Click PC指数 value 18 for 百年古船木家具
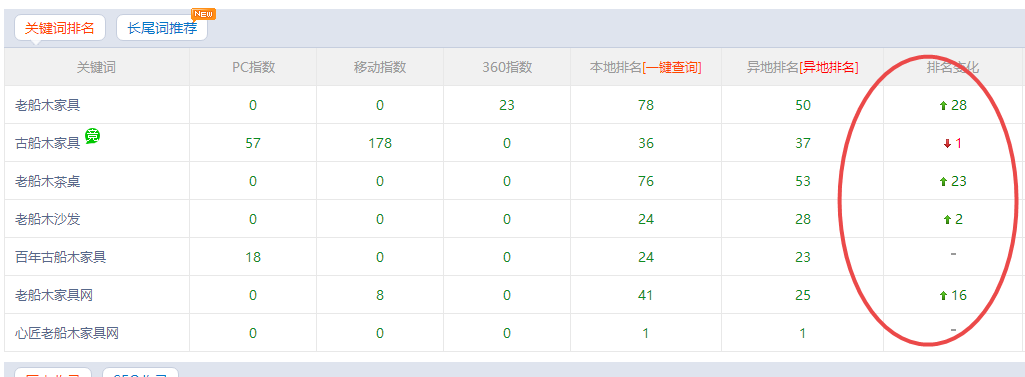The height and width of the screenshot is (377, 1025). (x=253, y=257)
